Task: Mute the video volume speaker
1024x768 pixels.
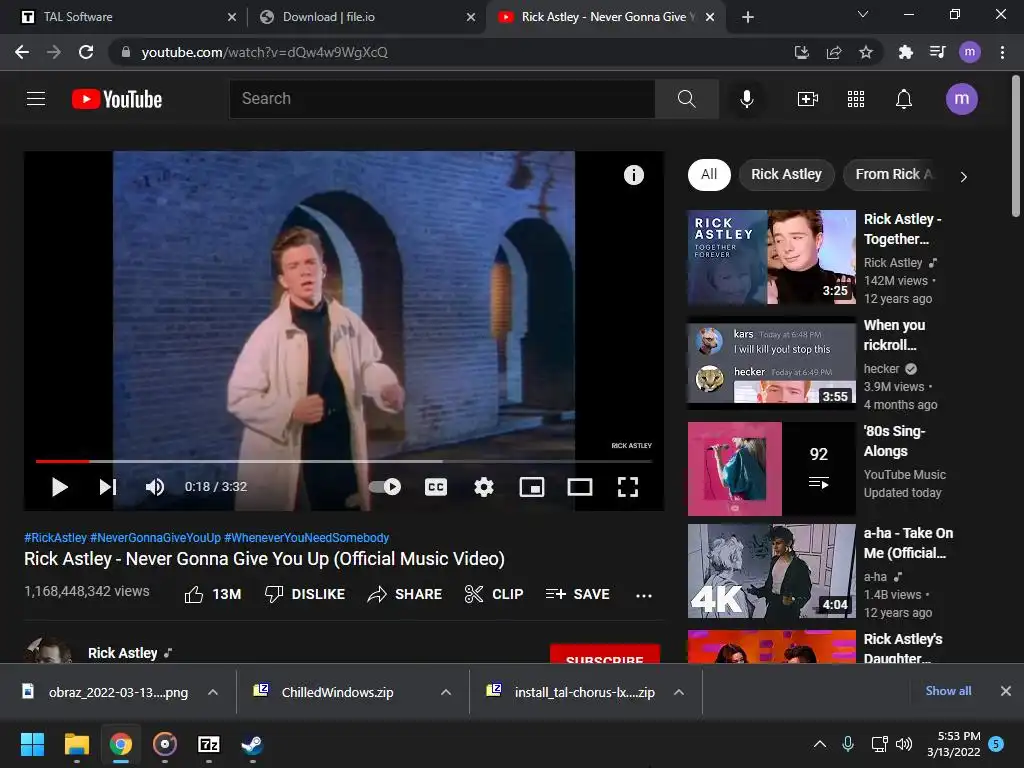Action: pyautogui.click(x=155, y=487)
